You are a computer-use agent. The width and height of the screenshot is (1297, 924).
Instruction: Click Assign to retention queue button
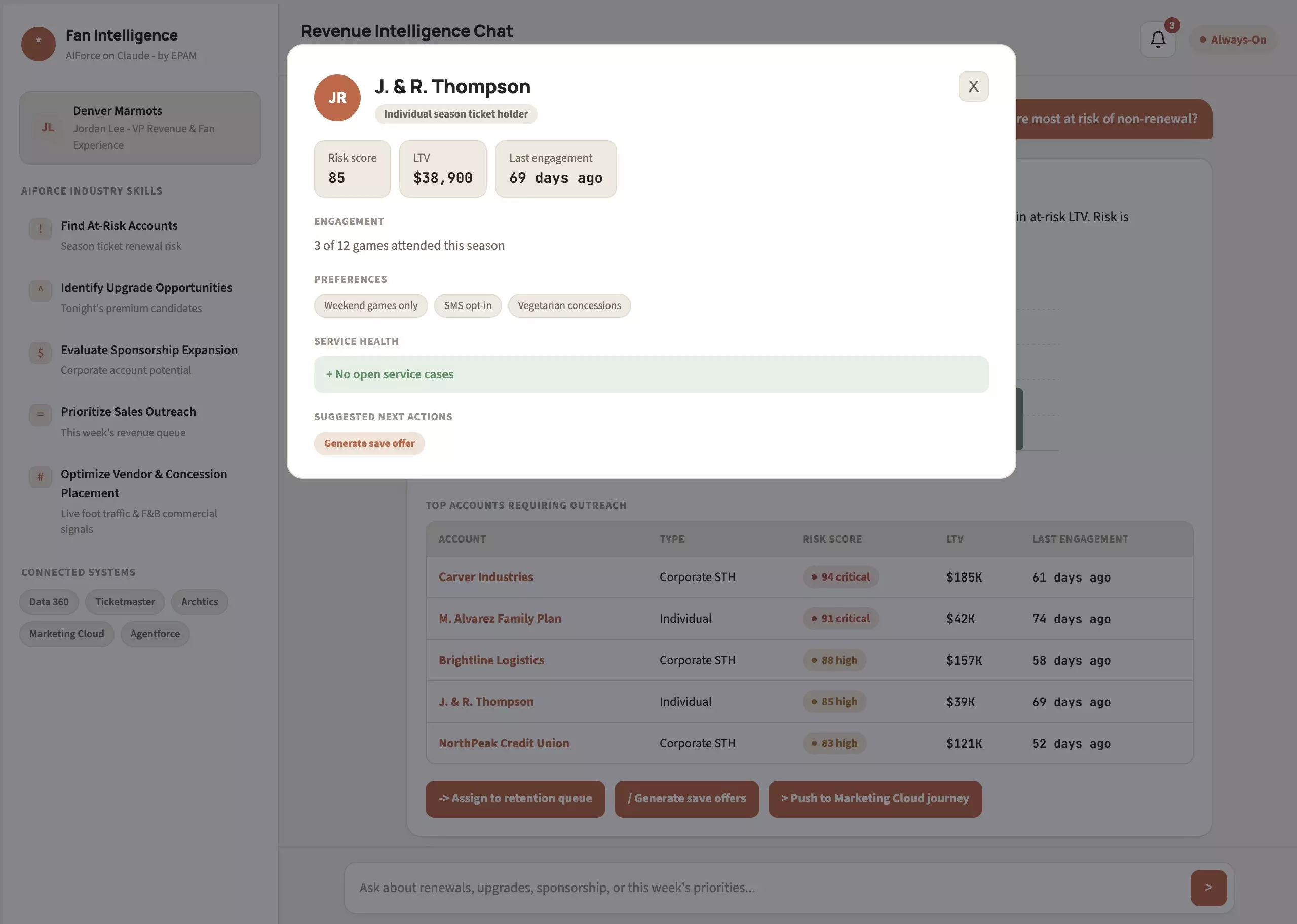point(515,799)
